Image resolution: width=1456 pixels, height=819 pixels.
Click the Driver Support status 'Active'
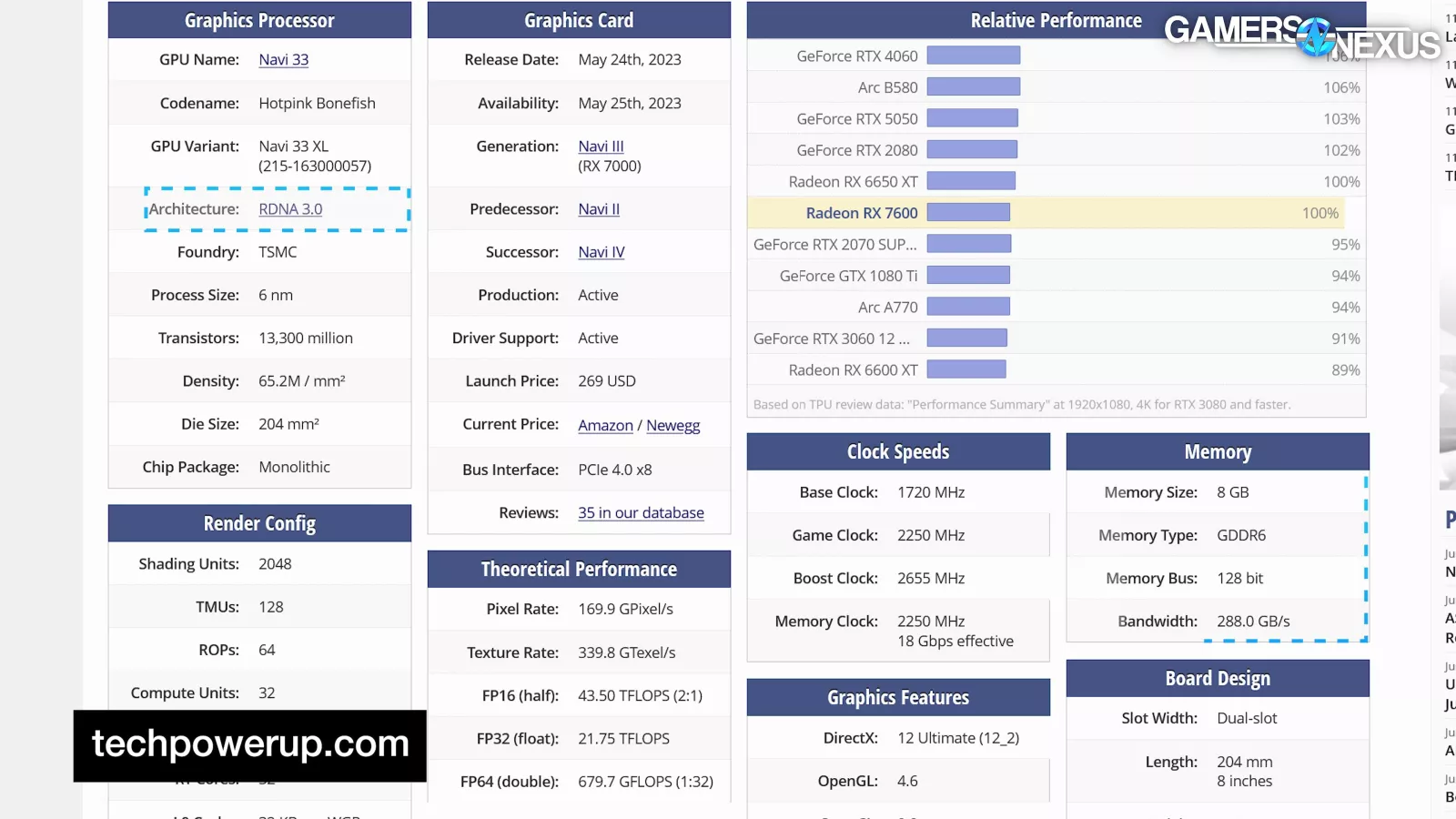tap(598, 339)
